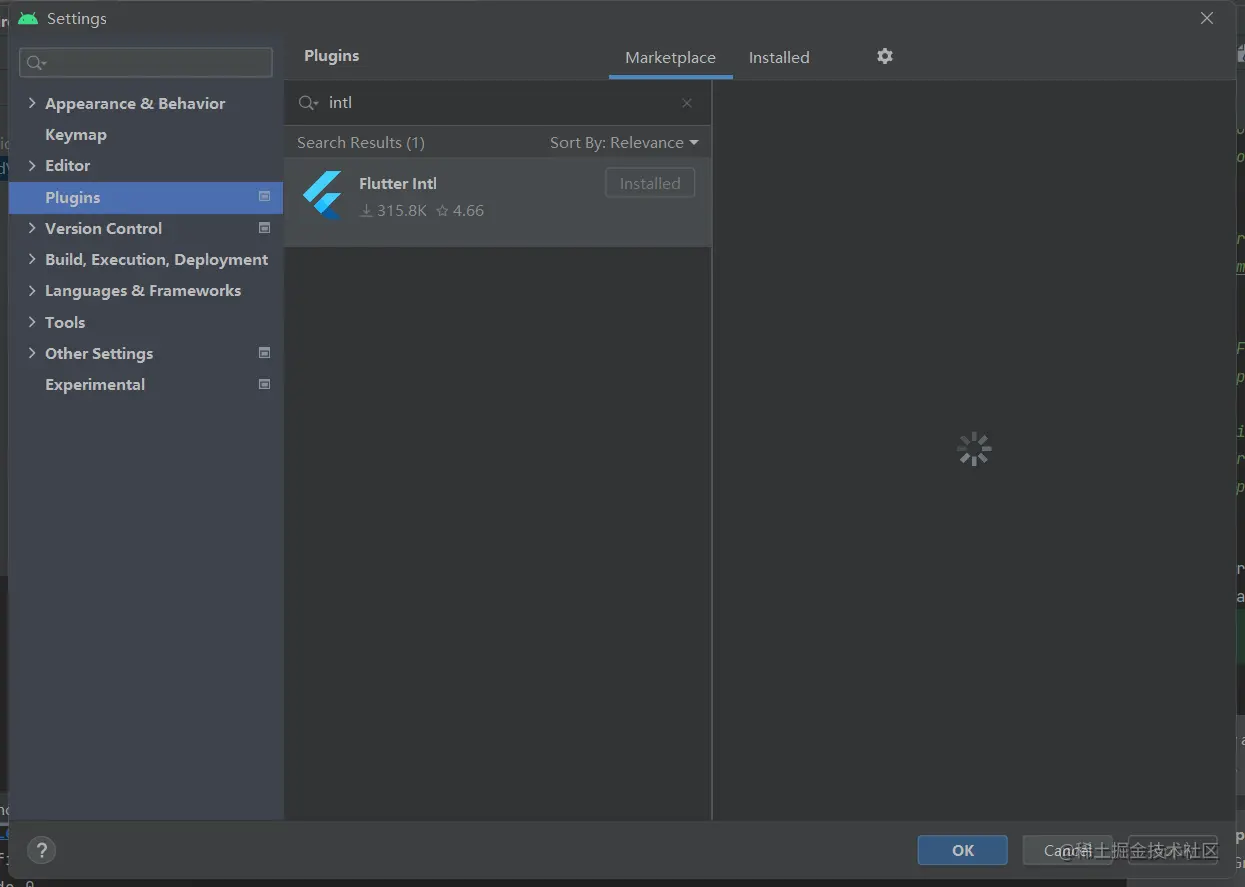
Task: Focus the plugin search field containing intl
Action: point(497,103)
